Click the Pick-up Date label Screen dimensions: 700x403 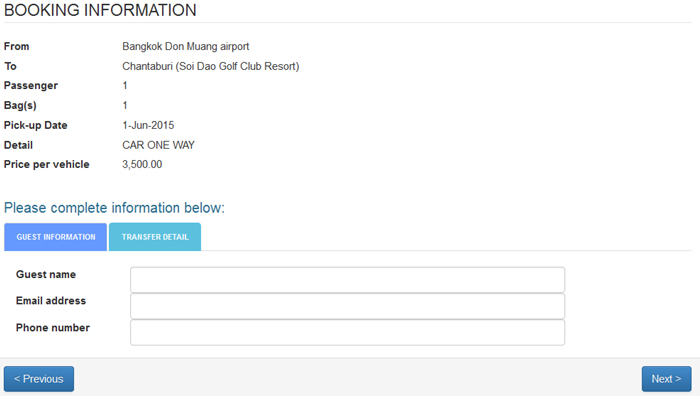tap(36, 125)
